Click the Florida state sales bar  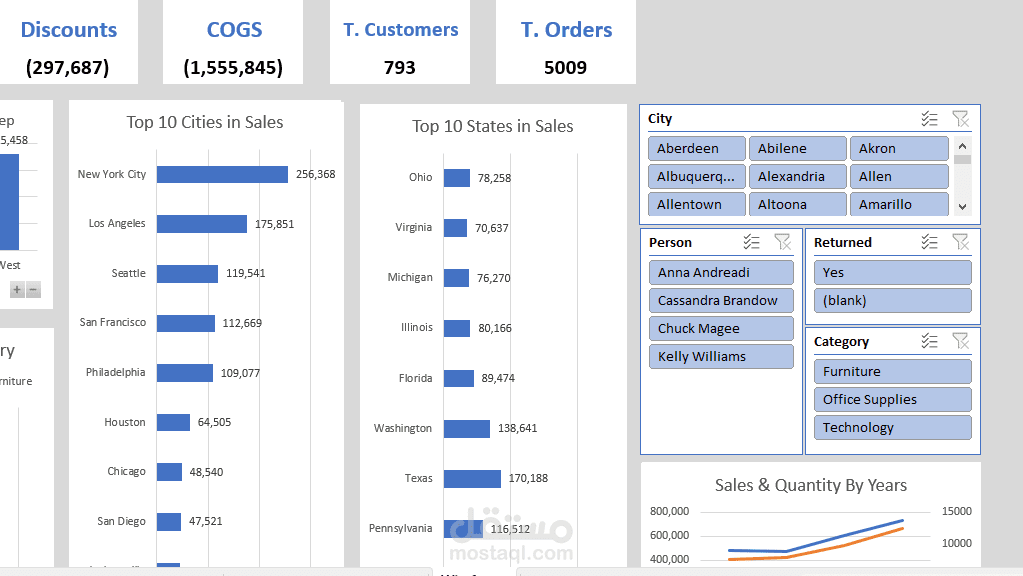pos(459,378)
